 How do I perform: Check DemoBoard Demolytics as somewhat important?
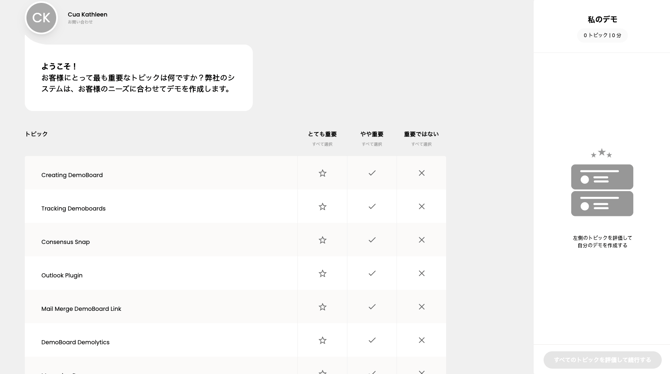click(372, 340)
